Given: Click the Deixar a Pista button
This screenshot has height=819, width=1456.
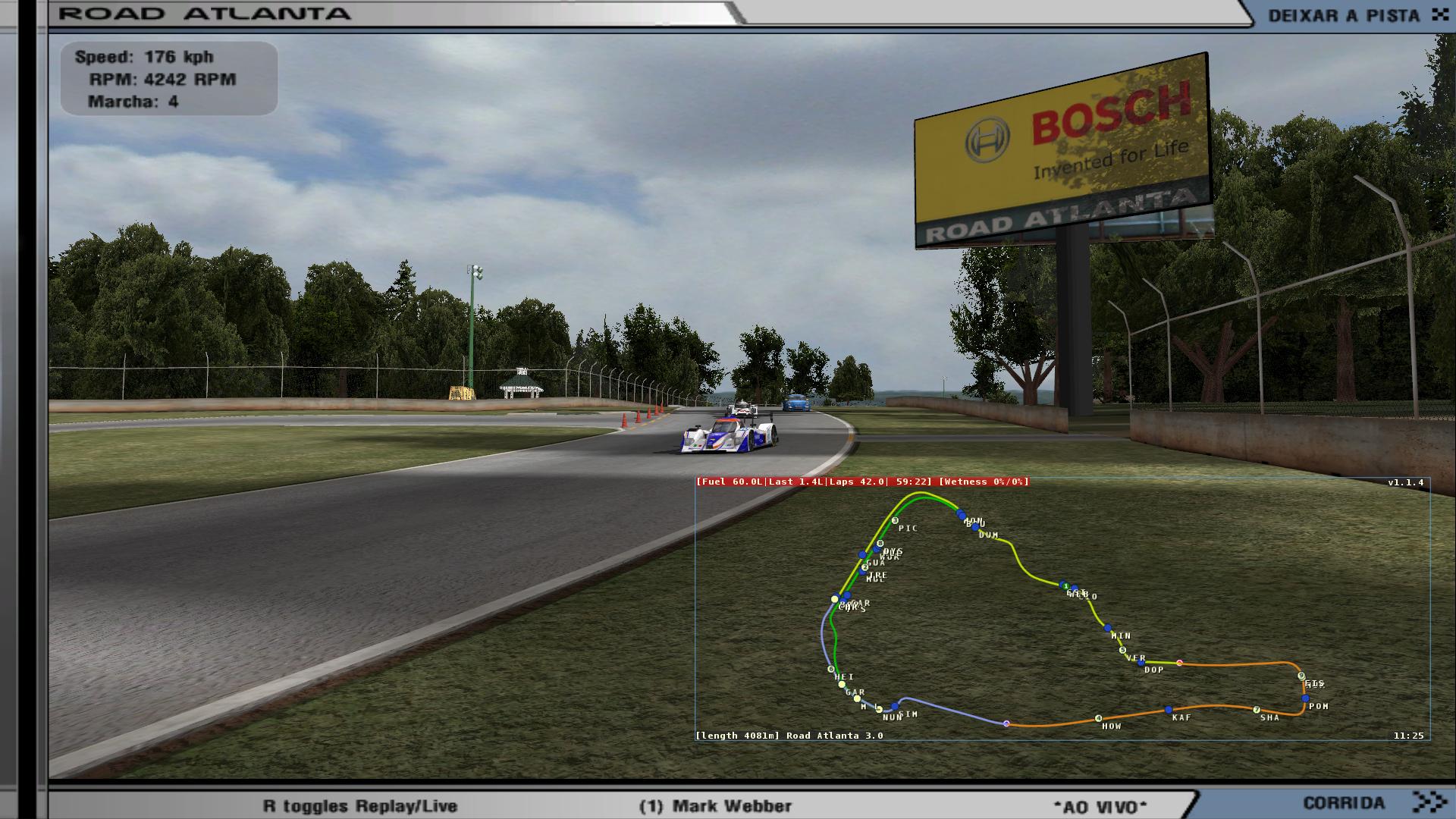Looking at the screenshot, I should tap(1342, 15).
